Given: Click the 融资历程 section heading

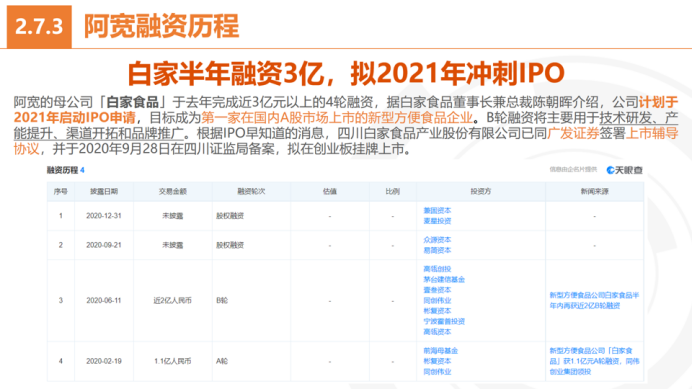Looking at the screenshot, I should pos(62,170).
